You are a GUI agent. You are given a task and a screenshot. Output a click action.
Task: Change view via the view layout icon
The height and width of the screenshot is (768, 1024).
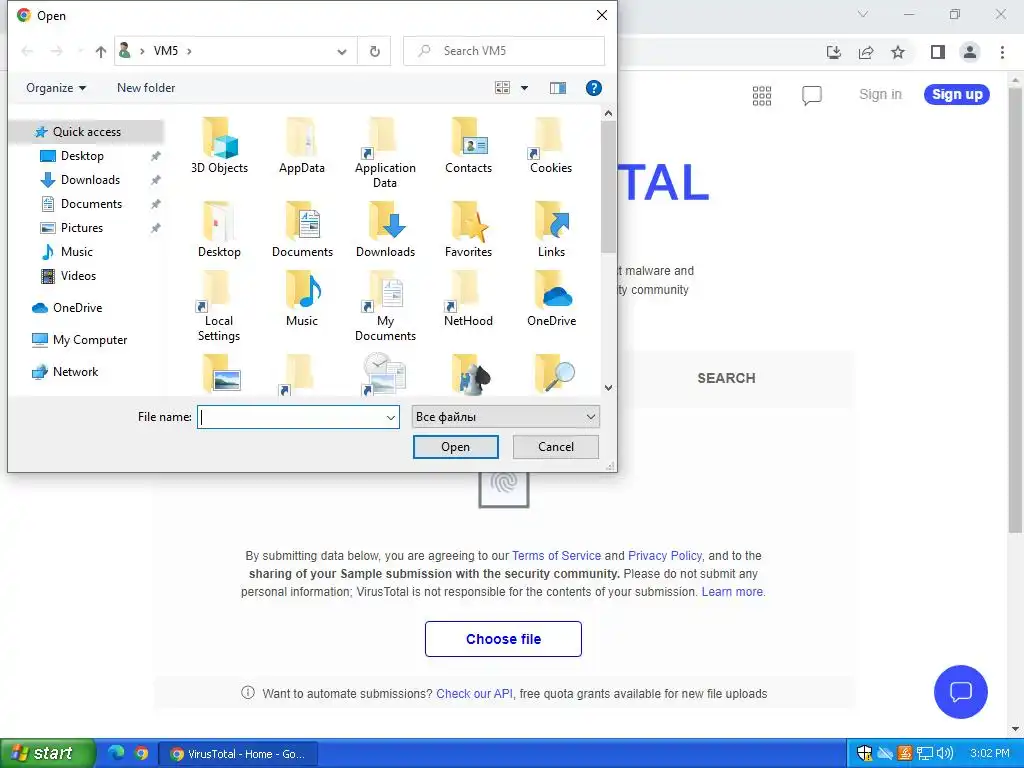pos(502,88)
